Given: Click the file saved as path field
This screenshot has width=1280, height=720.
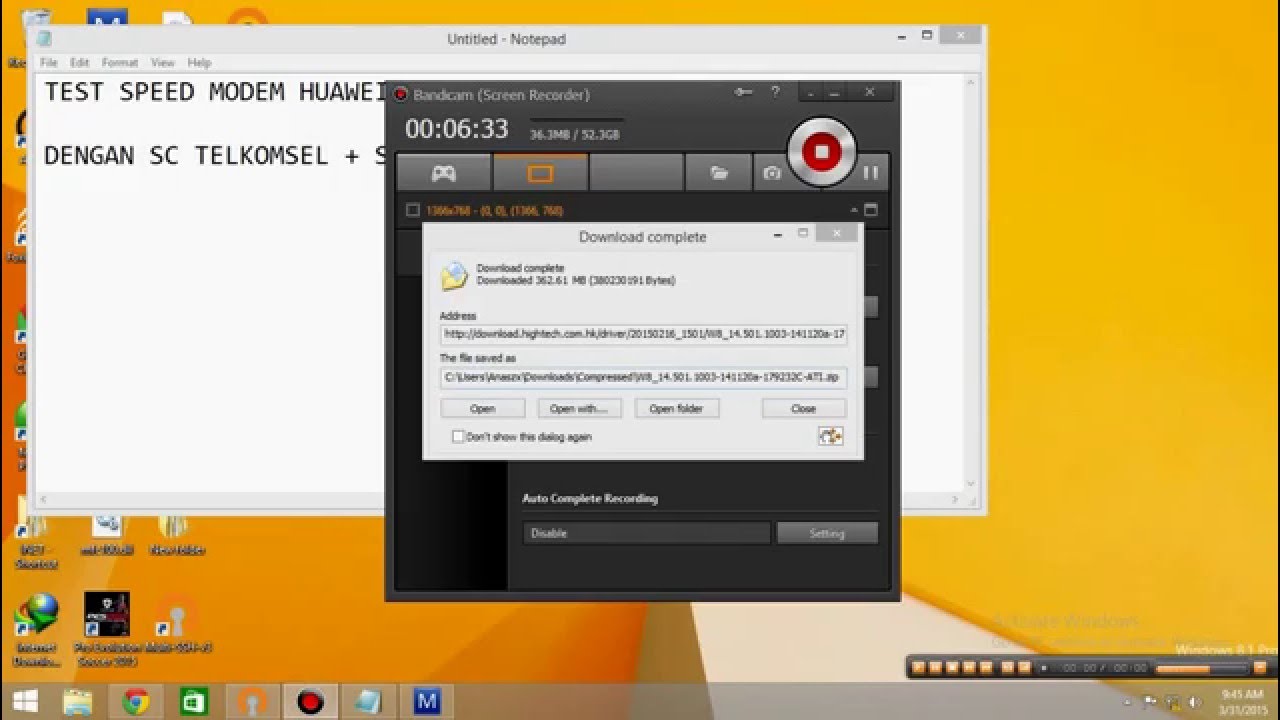Looking at the screenshot, I should pos(644,377).
